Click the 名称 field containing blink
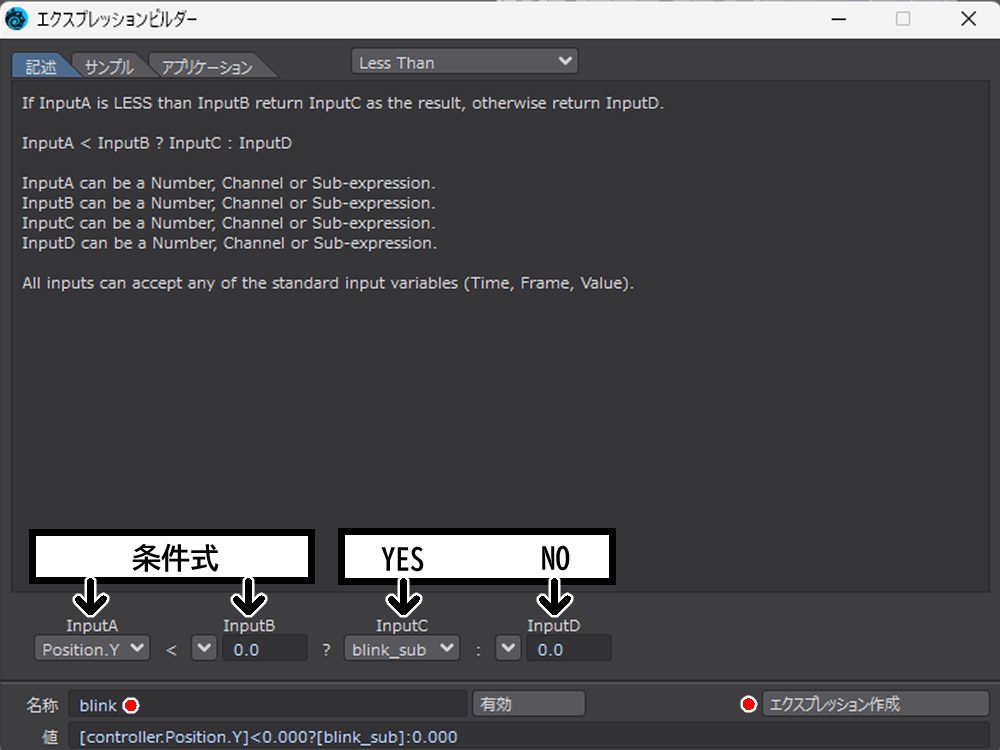This screenshot has width=1000, height=750. [268, 705]
